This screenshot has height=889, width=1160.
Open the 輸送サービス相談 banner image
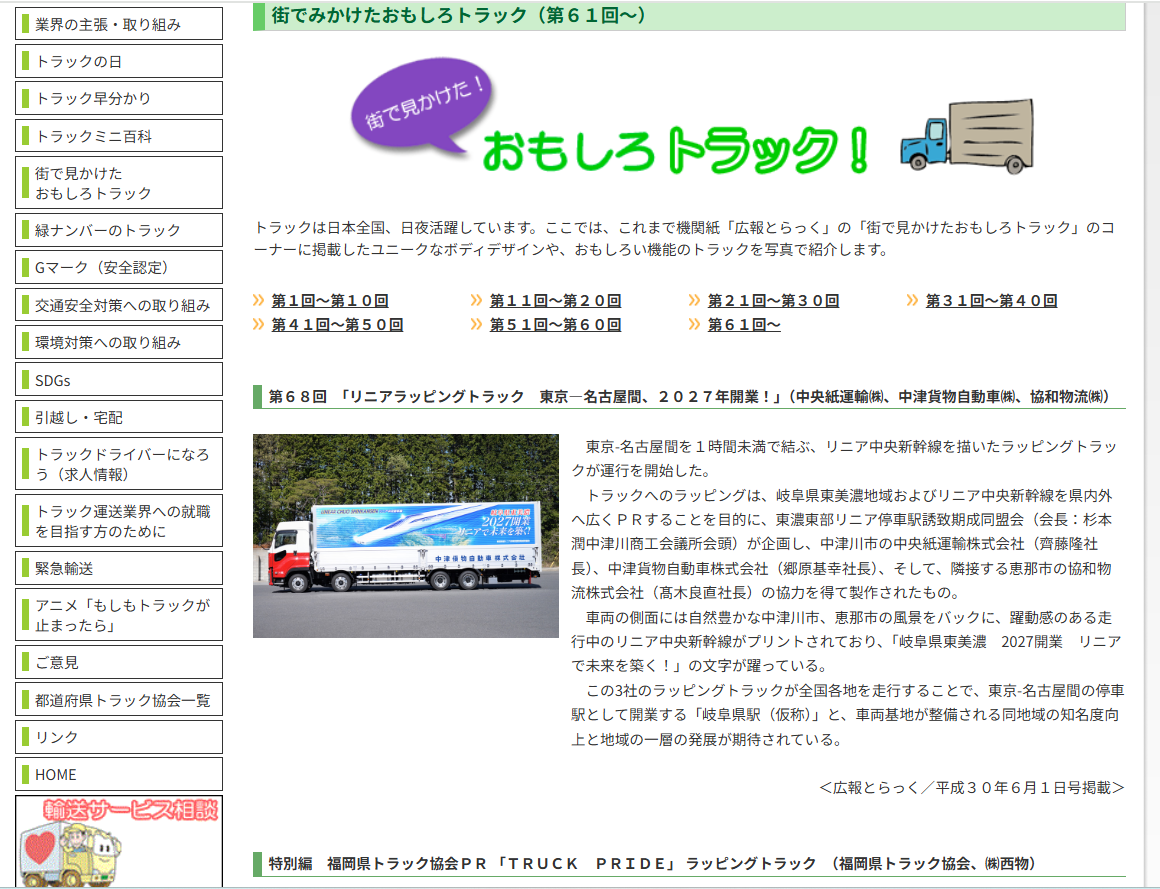(119, 840)
